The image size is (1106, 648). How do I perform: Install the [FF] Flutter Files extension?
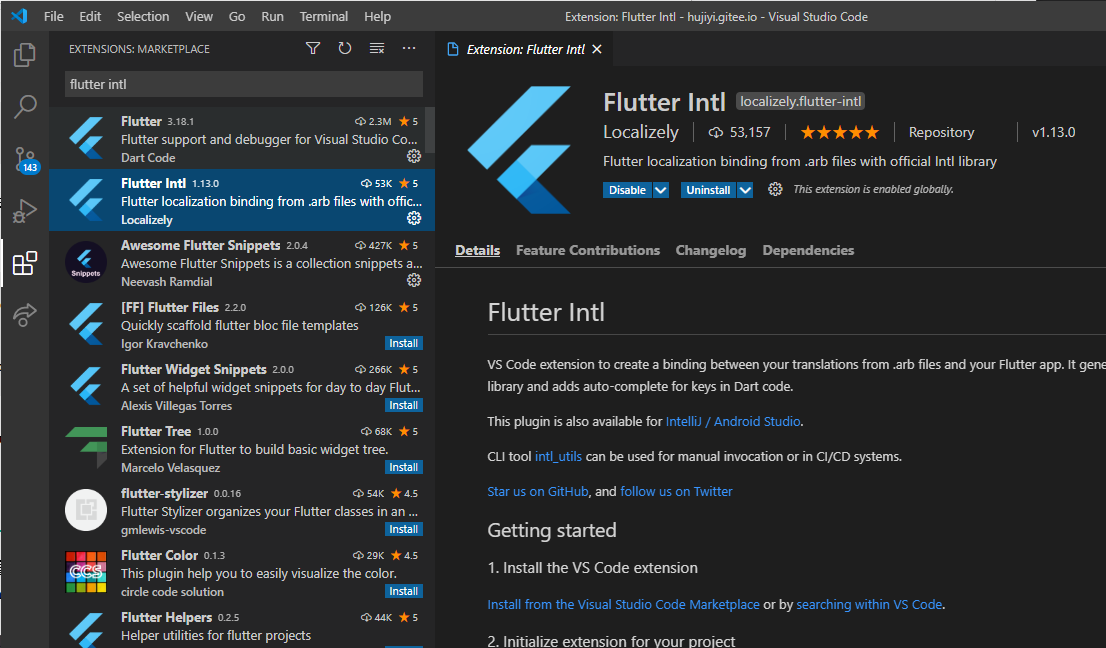pyautogui.click(x=403, y=343)
